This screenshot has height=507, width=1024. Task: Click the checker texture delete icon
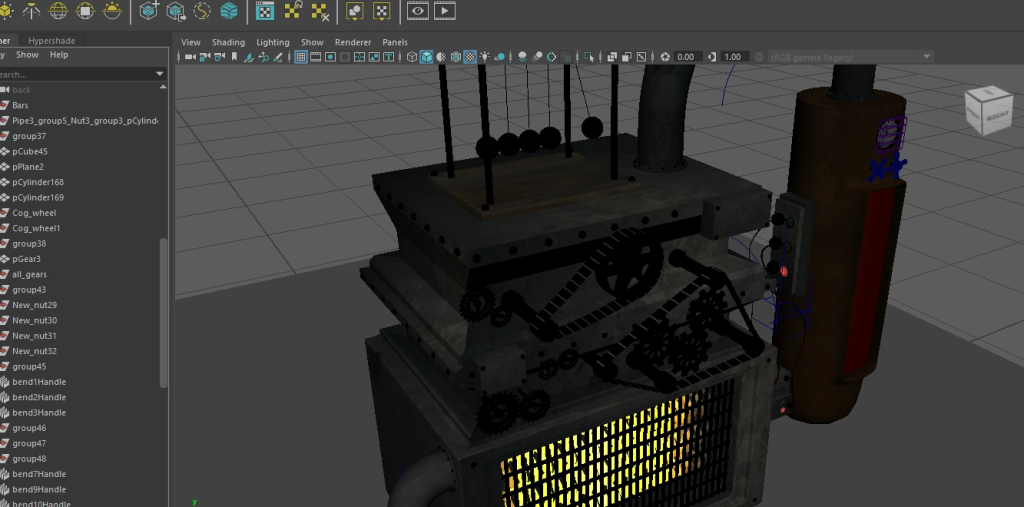click(321, 12)
